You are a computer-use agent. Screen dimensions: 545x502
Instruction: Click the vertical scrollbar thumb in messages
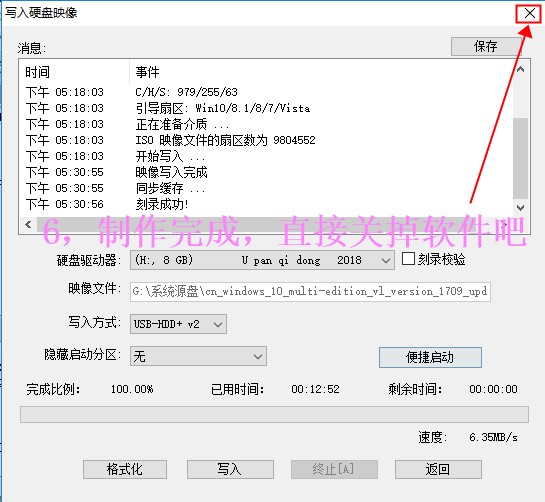point(520,158)
